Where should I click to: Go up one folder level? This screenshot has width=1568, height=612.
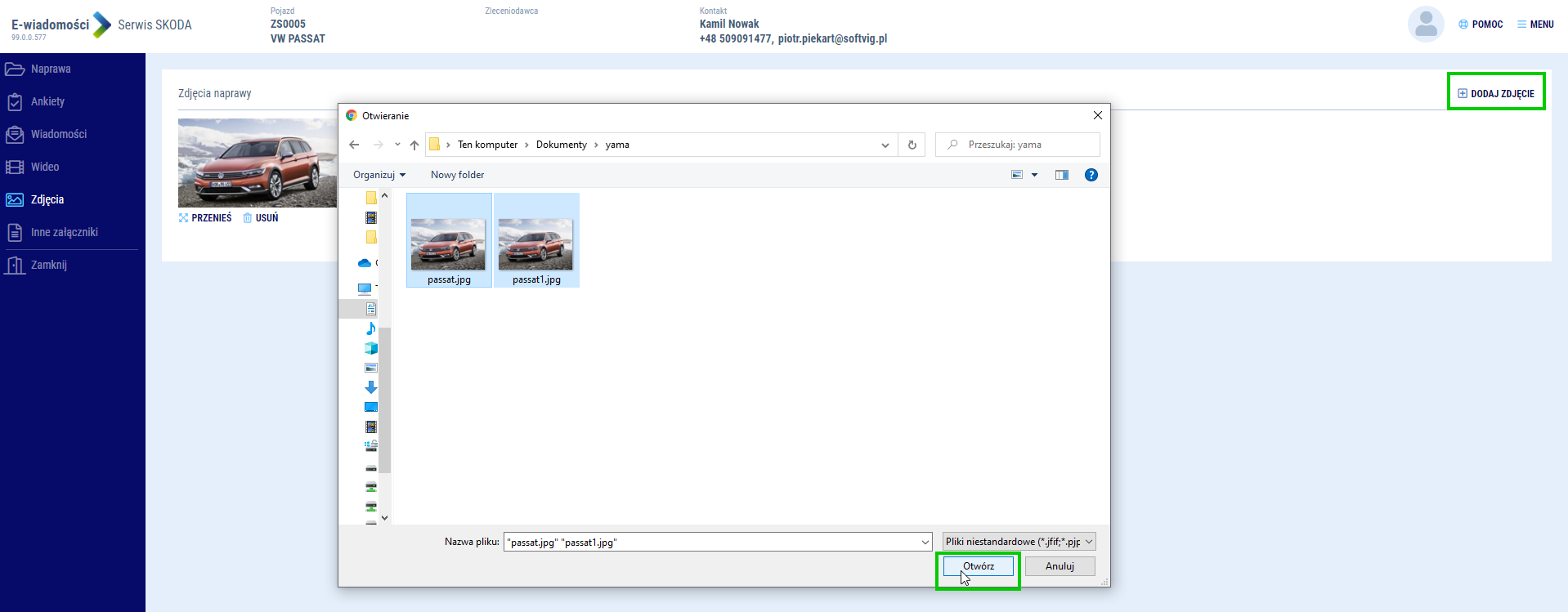[414, 145]
